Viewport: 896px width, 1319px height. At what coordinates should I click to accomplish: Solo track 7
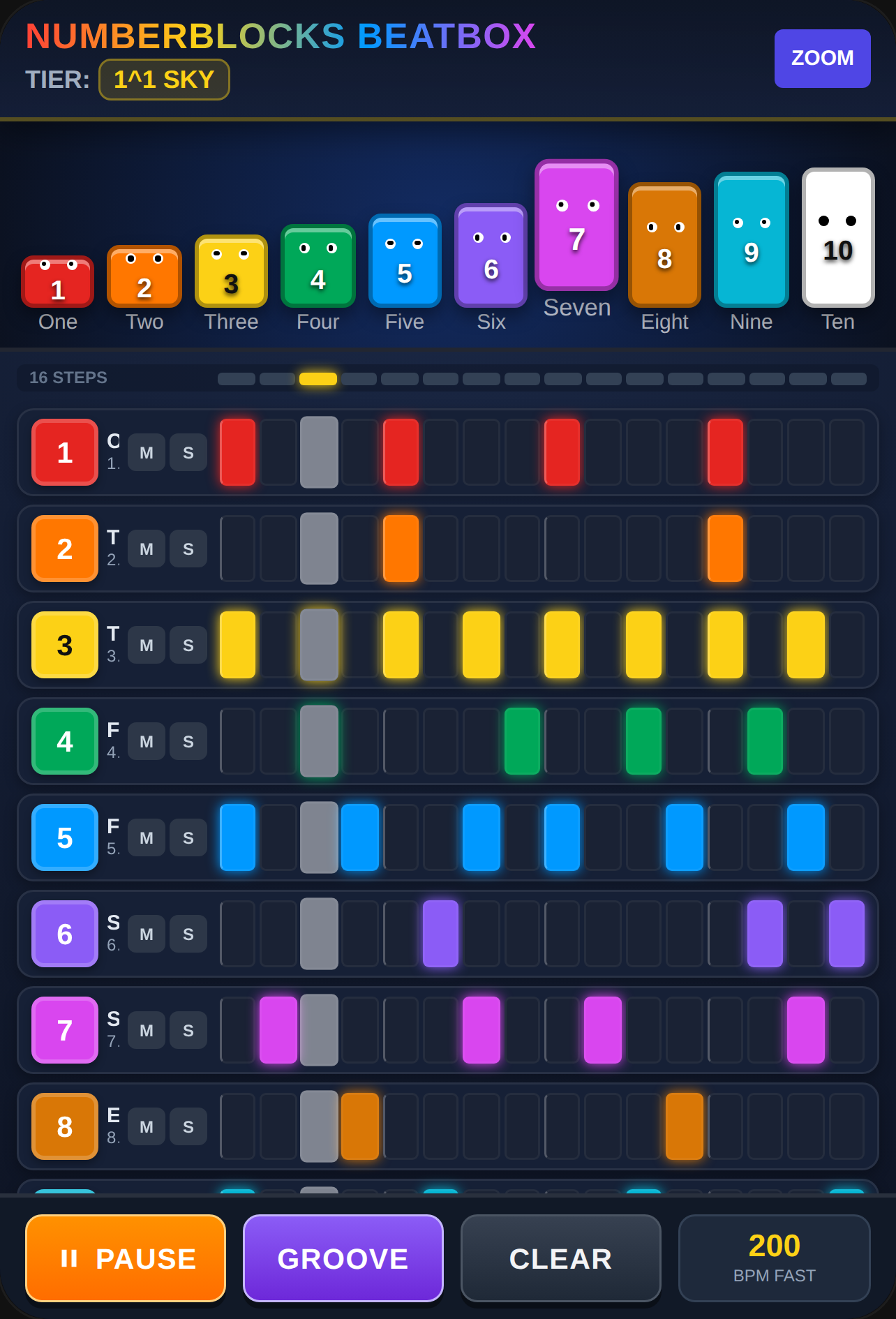(188, 1030)
